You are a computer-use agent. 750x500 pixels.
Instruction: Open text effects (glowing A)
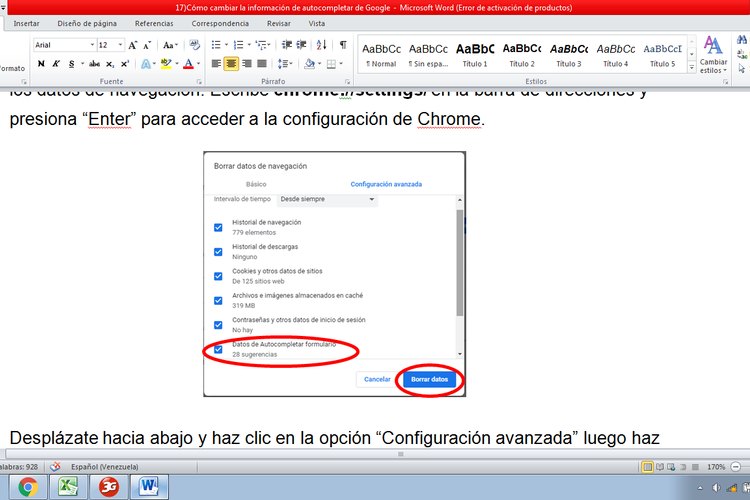(146, 64)
